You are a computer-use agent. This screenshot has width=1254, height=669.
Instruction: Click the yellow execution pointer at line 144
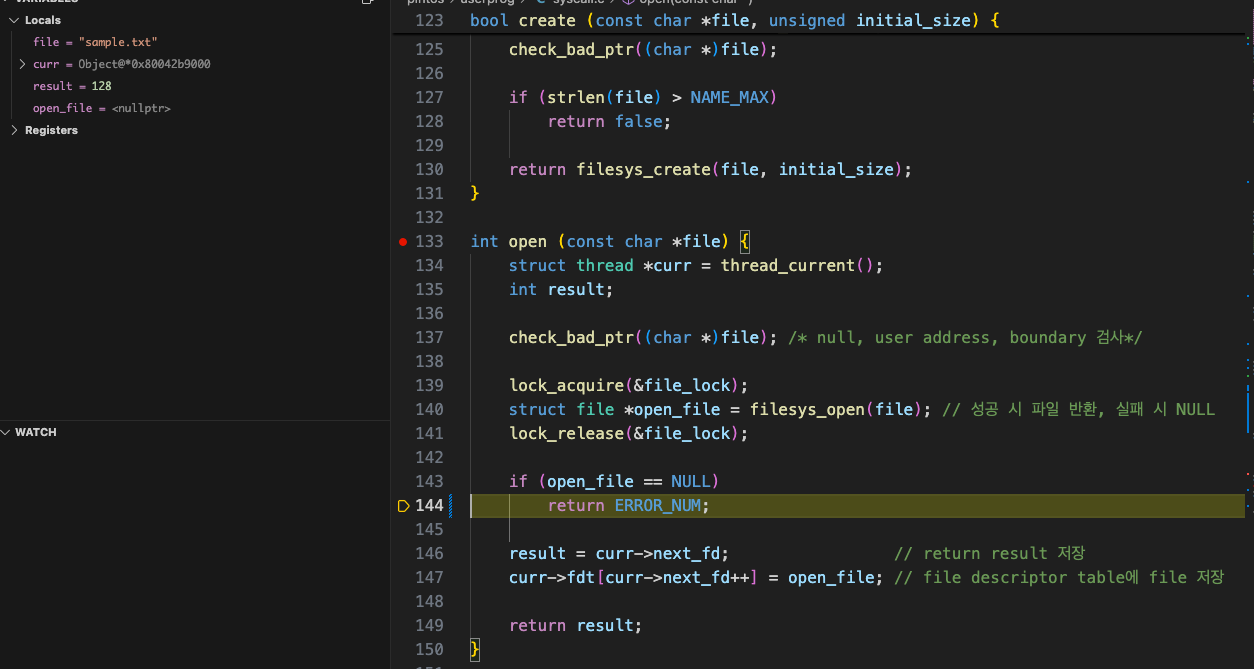coord(403,506)
